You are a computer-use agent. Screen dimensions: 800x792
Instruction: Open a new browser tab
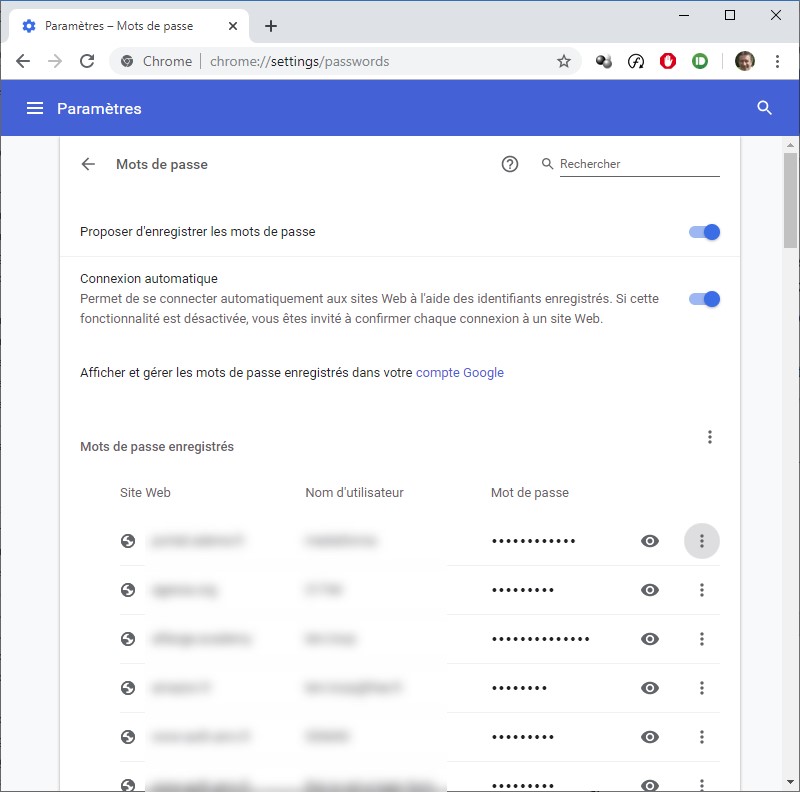click(x=271, y=26)
